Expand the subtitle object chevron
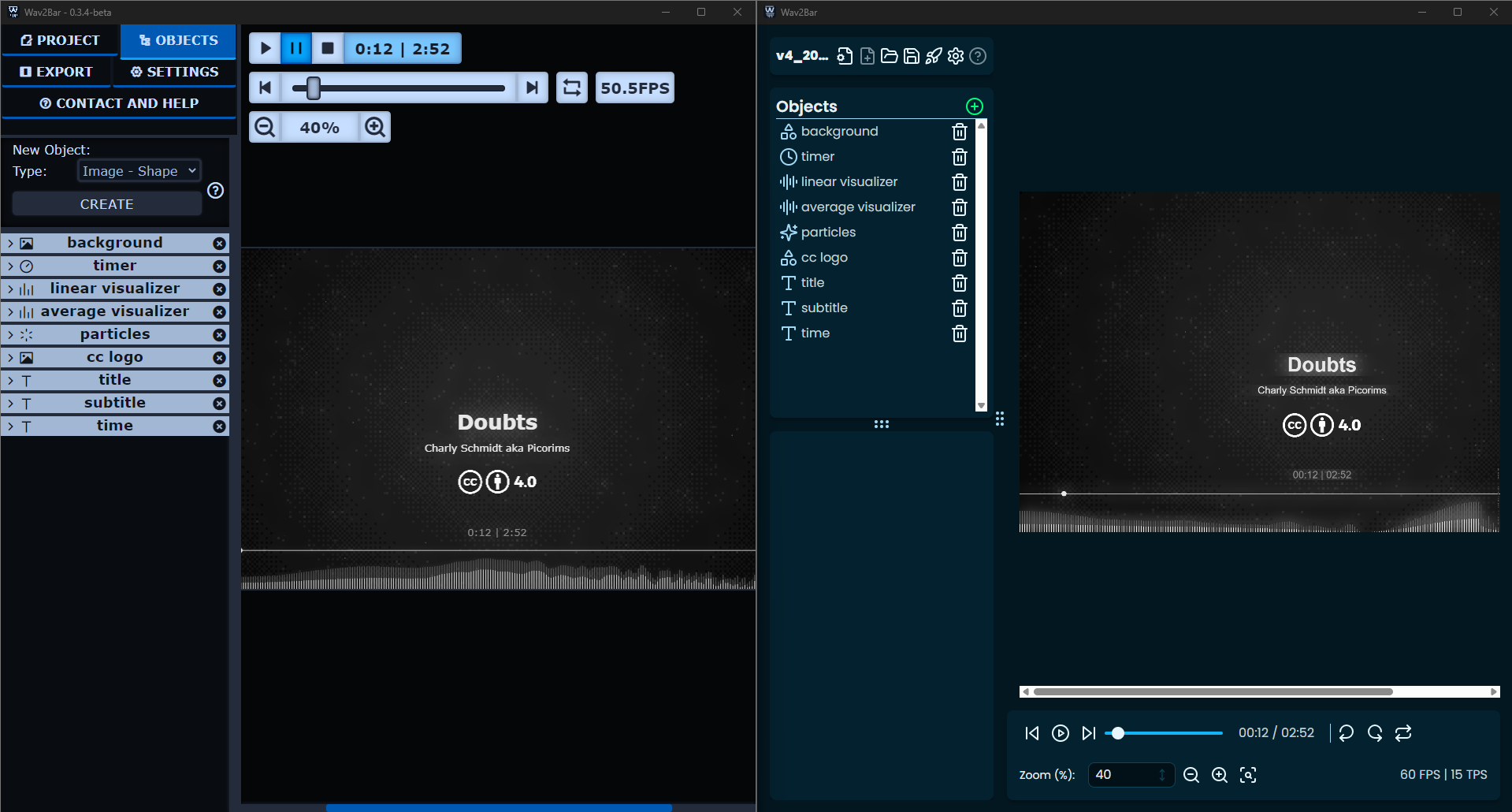Viewport: 1512px width, 812px height. pyautogui.click(x=10, y=404)
